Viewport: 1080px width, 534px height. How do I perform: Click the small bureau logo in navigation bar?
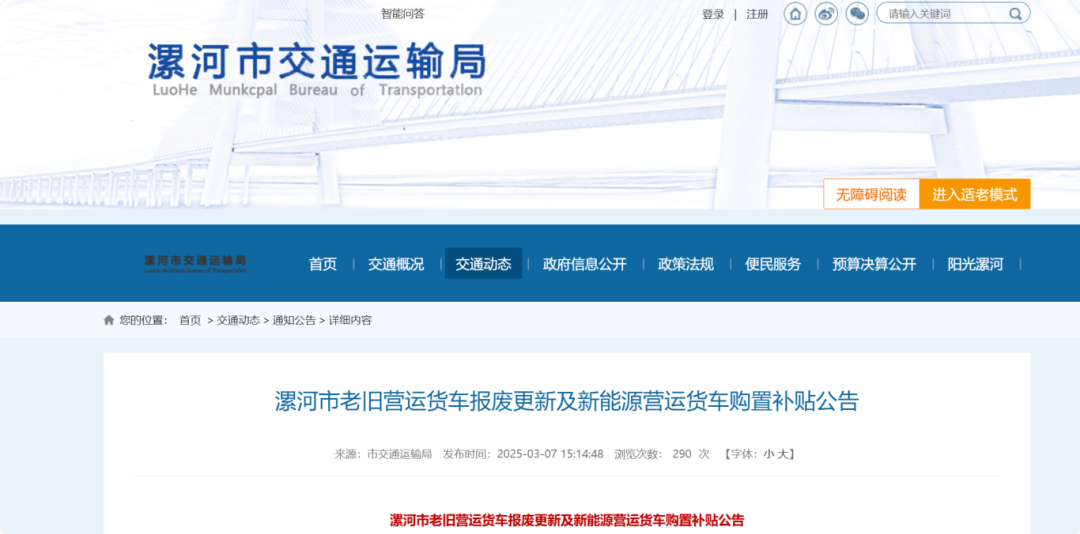195,264
